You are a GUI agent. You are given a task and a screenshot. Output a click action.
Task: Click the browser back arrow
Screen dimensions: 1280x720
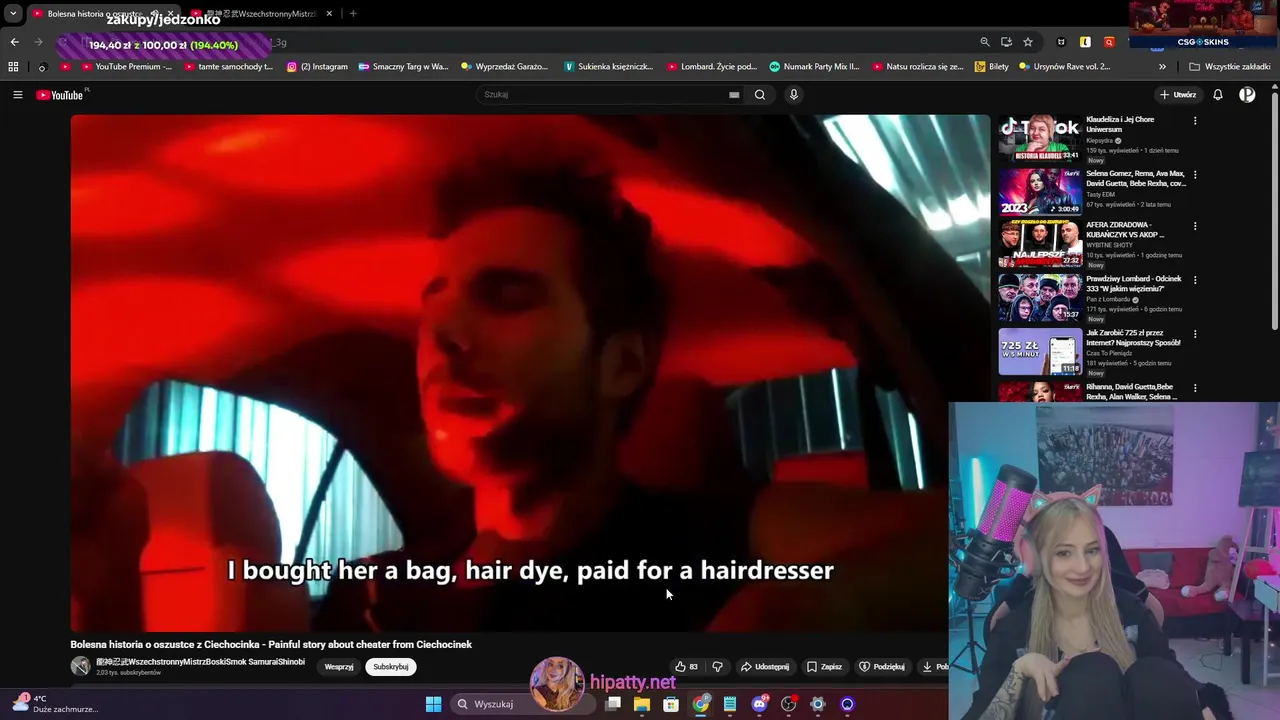click(x=14, y=42)
